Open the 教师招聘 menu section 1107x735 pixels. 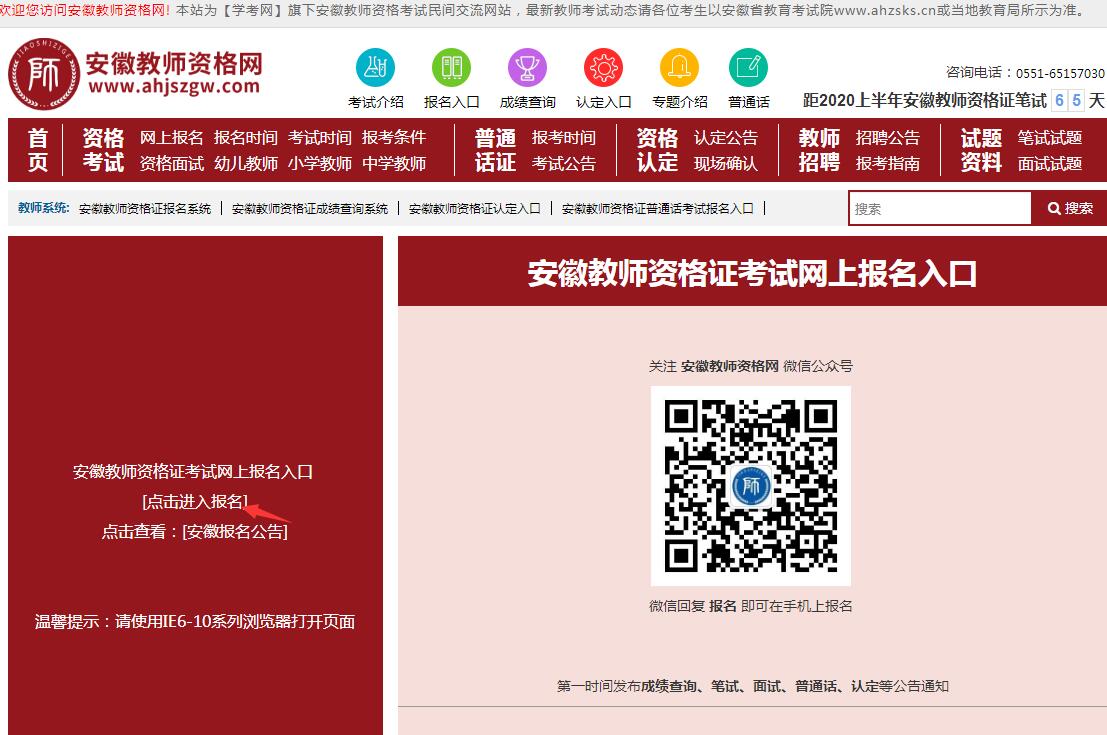819,150
